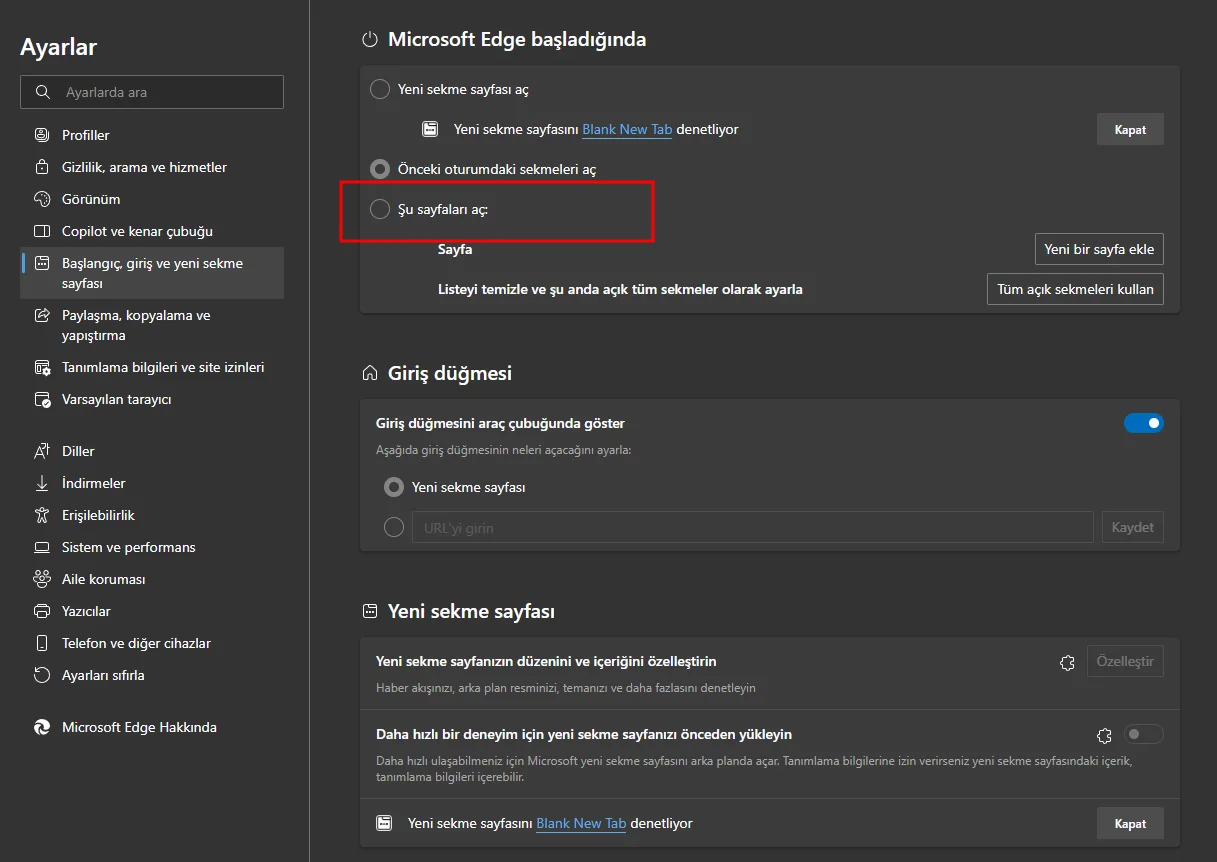
Task: Click the Görünüm palette icon
Action: coord(42,199)
